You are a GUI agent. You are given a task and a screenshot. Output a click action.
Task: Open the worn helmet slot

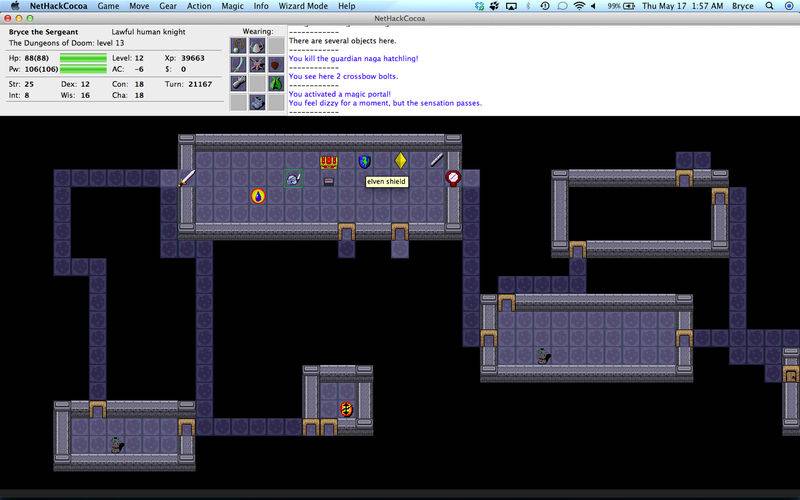257,46
